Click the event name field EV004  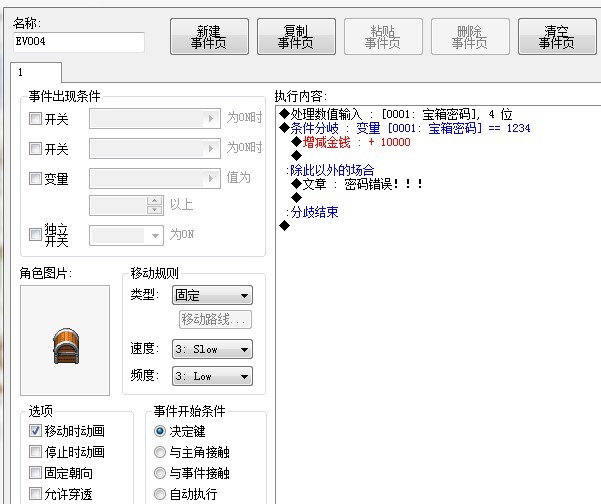[x=79, y=42]
